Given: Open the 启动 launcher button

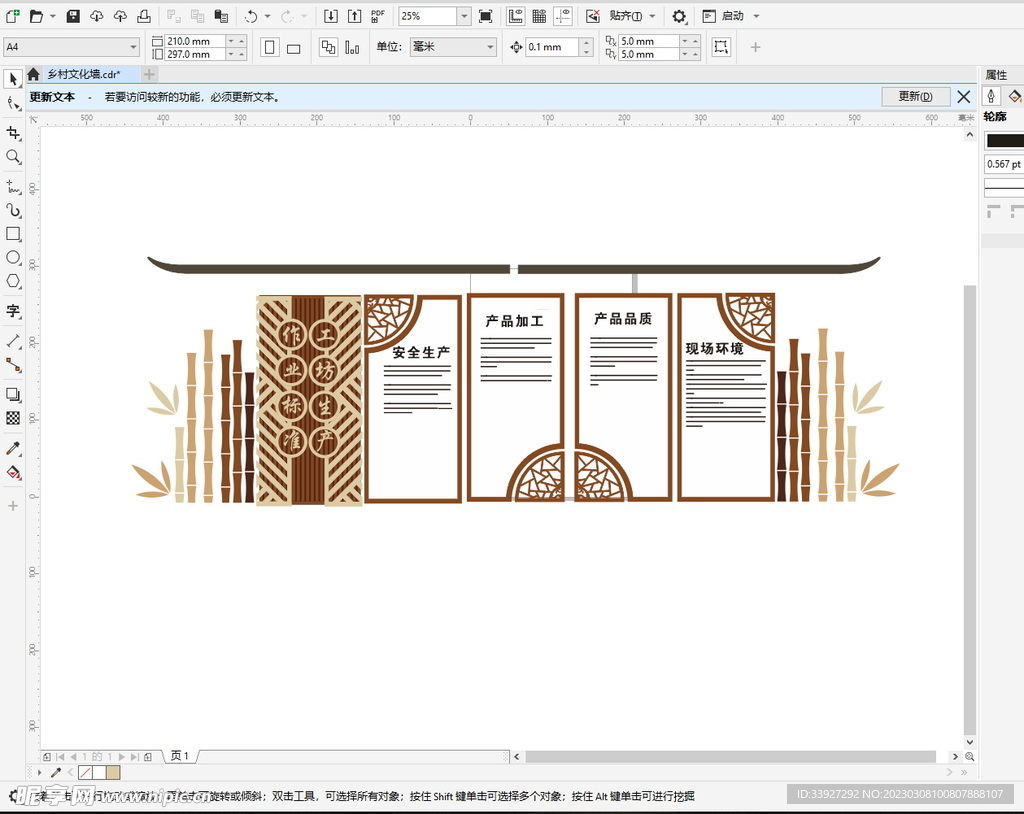Looking at the screenshot, I should [732, 16].
